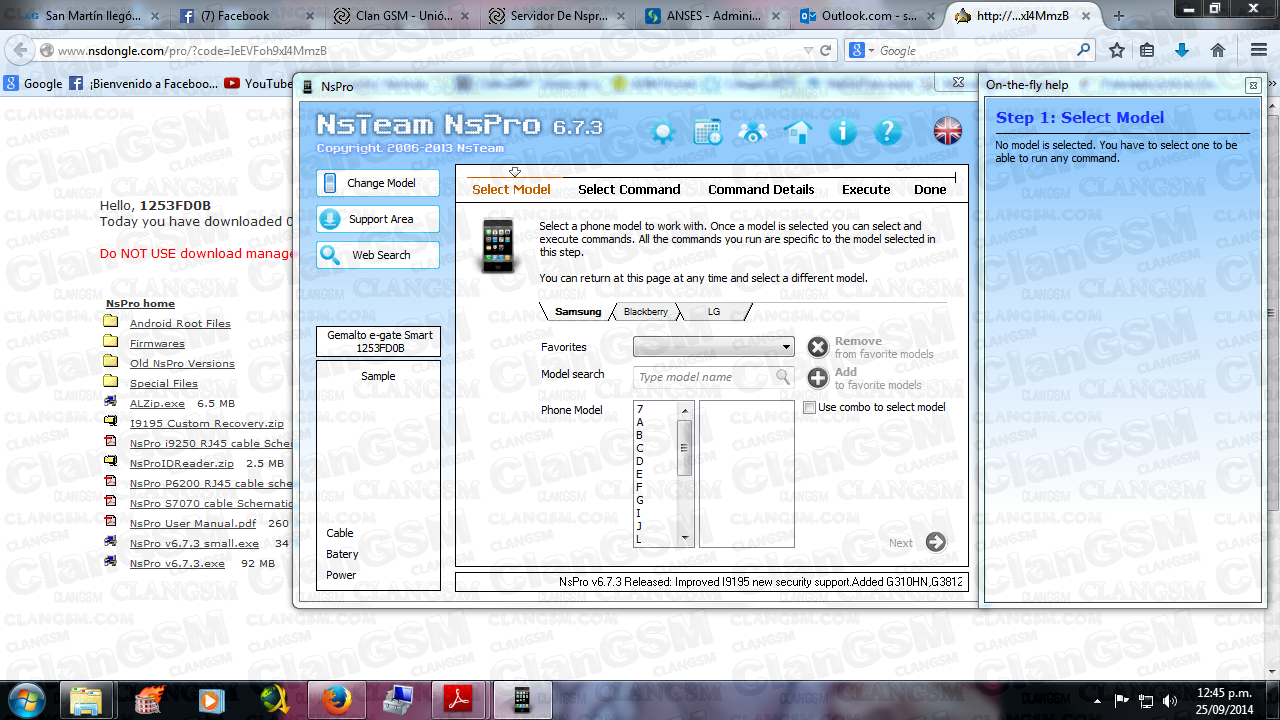The image size is (1280, 720).
Task: Open the info icon in NsPro header
Action: (x=843, y=131)
